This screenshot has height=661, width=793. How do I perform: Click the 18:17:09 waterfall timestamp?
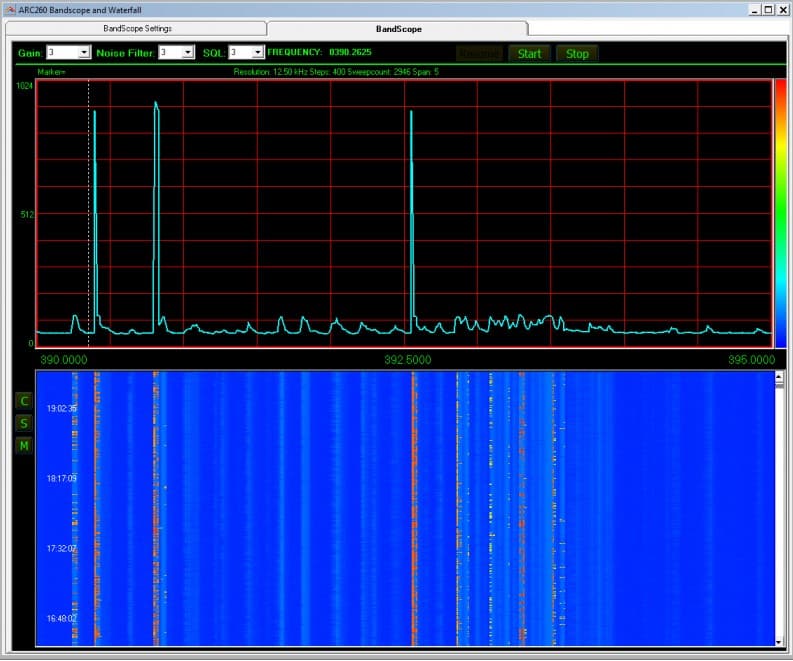click(x=62, y=478)
